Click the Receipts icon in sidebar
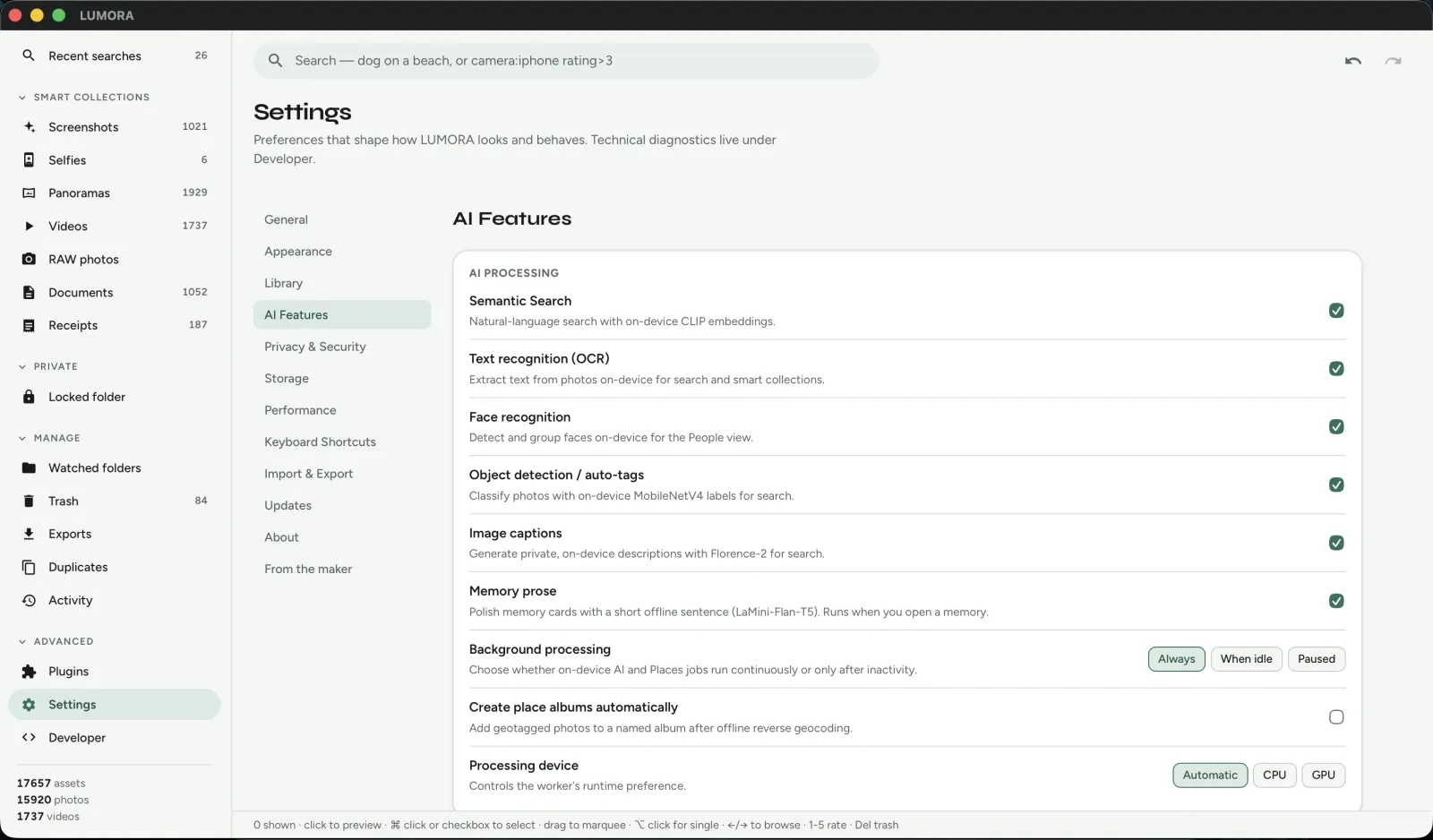 pyautogui.click(x=29, y=326)
